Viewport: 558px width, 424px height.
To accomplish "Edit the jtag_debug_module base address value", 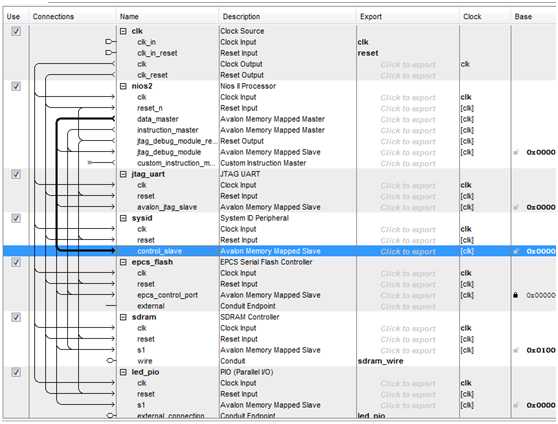I will point(541,152).
